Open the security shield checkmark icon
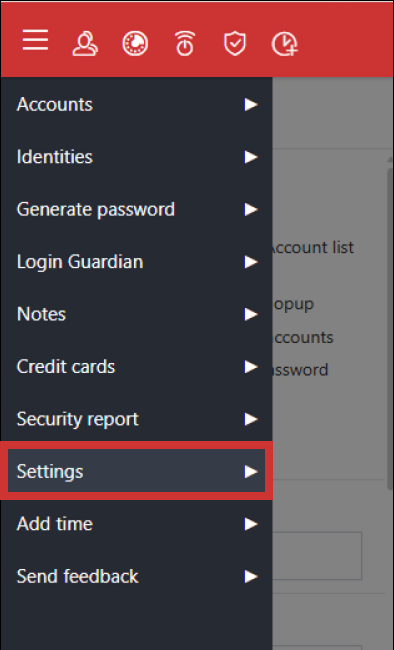Screen dimensions: 394x650 tap(235, 44)
